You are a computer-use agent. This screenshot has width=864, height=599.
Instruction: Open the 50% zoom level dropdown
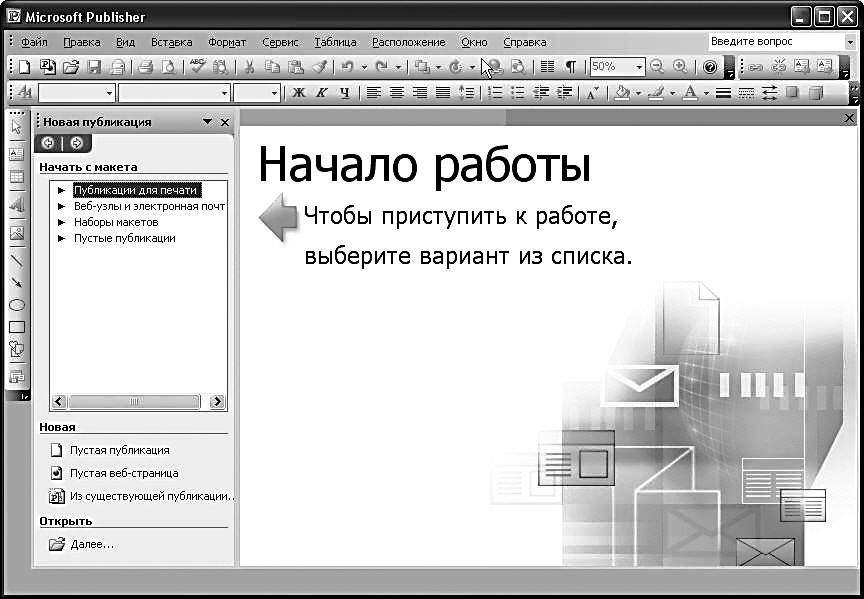[639, 67]
